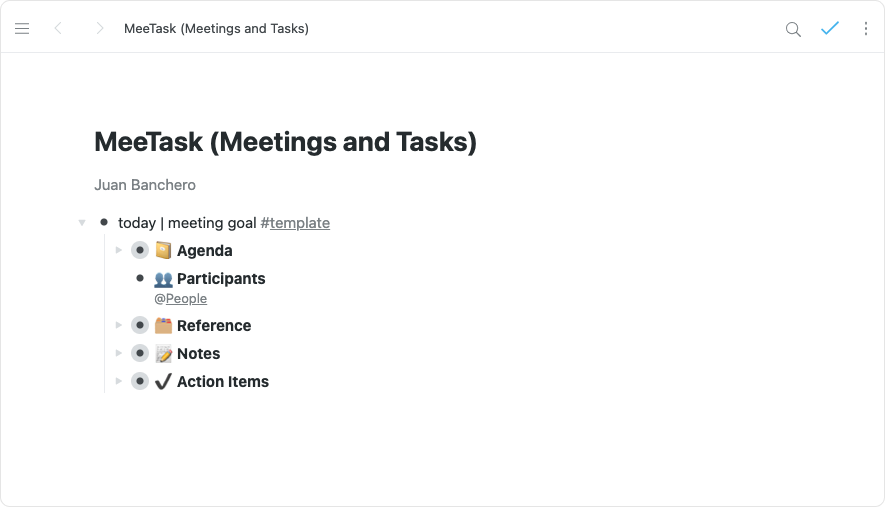The image size is (885, 507).
Task: Click the blue checkmark completion icon
Action: (x=829, y=29)
